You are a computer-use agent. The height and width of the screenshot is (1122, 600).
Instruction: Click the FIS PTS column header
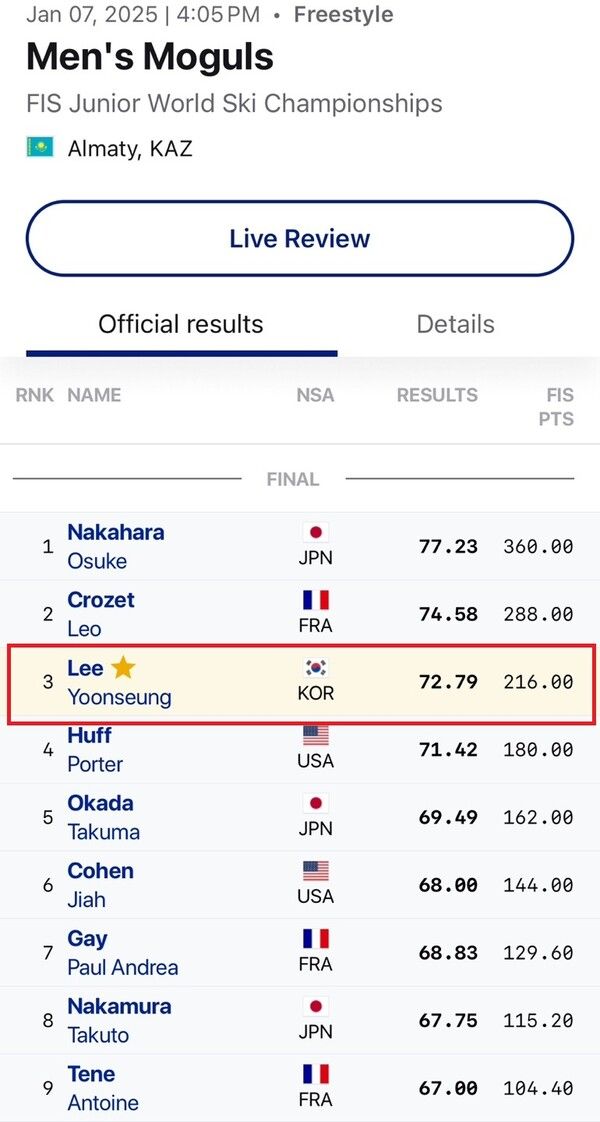click(555, 407)
